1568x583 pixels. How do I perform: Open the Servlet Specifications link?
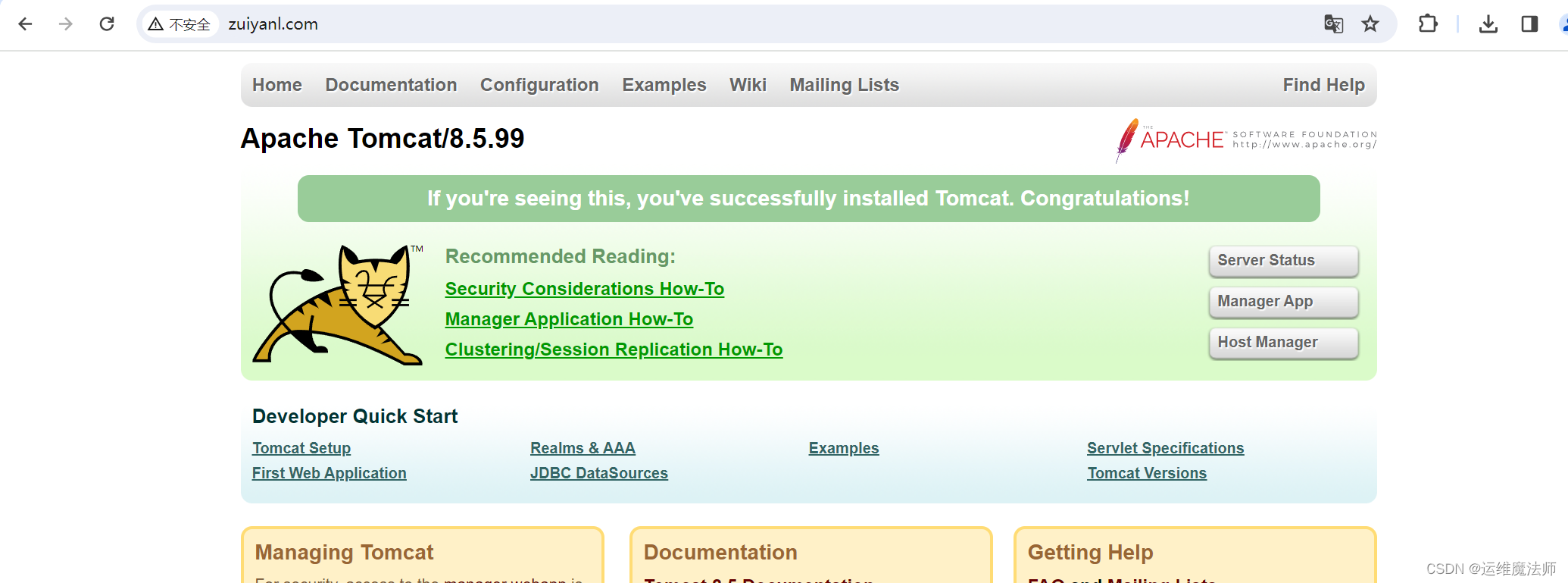coord(1166,448)
